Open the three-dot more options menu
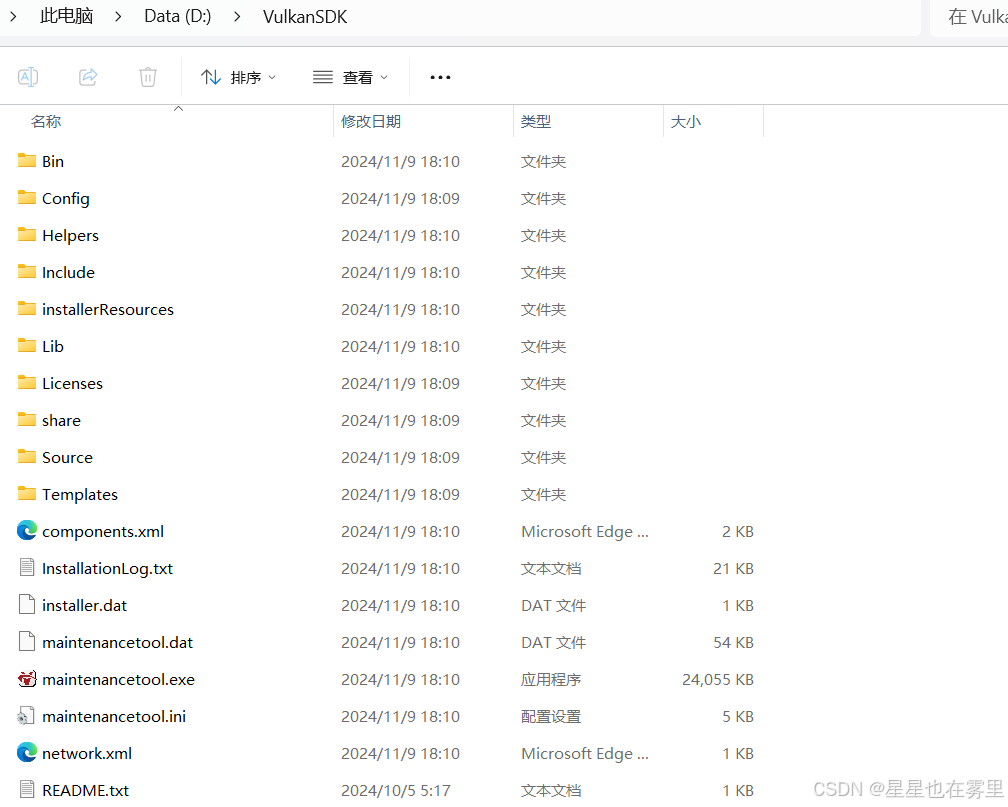This screenshot has height=807, width=1008. click(x=440, y=78)
